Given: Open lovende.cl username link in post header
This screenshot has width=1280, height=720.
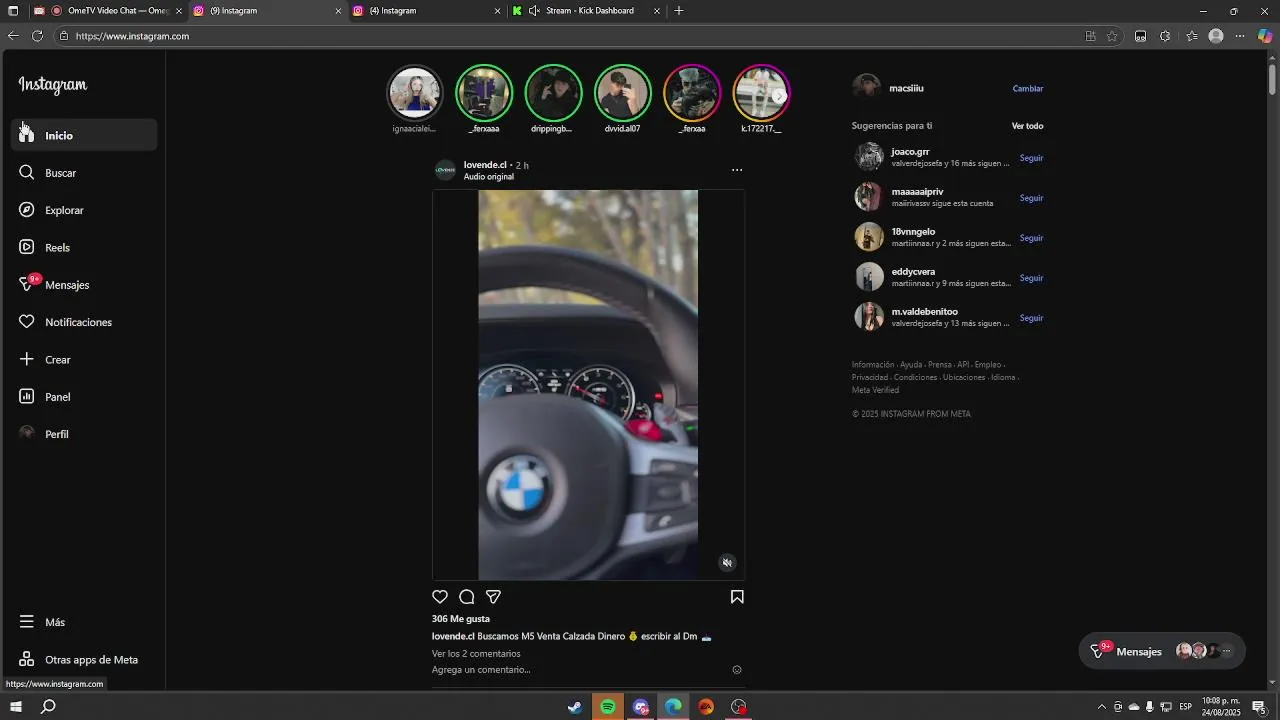Looking at the screenshot, I should tap(485, 165).
